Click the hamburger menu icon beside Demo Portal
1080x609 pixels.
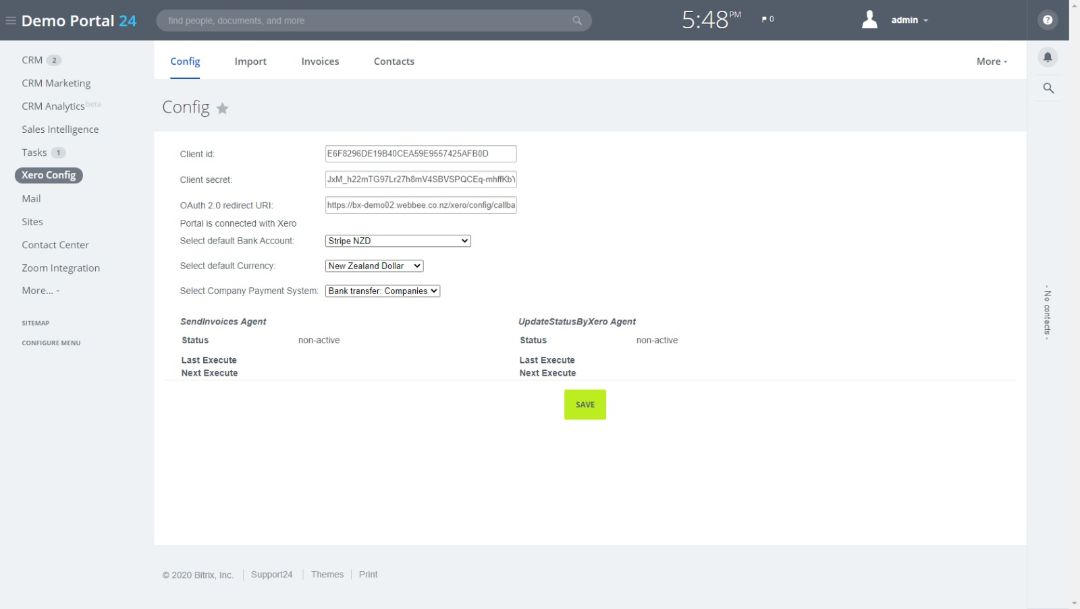click(11, 21)
